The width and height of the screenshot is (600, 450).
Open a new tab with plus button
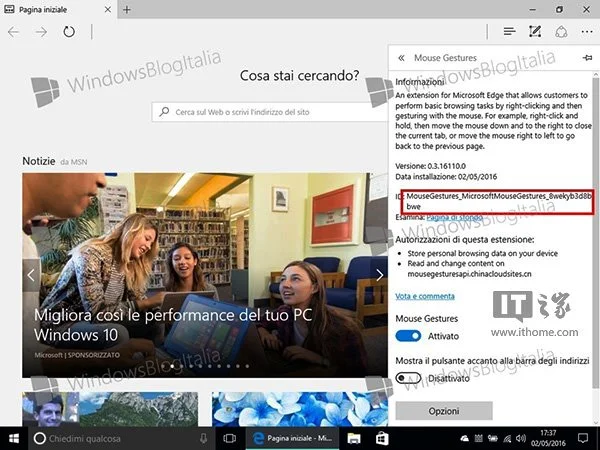(127, 10)
